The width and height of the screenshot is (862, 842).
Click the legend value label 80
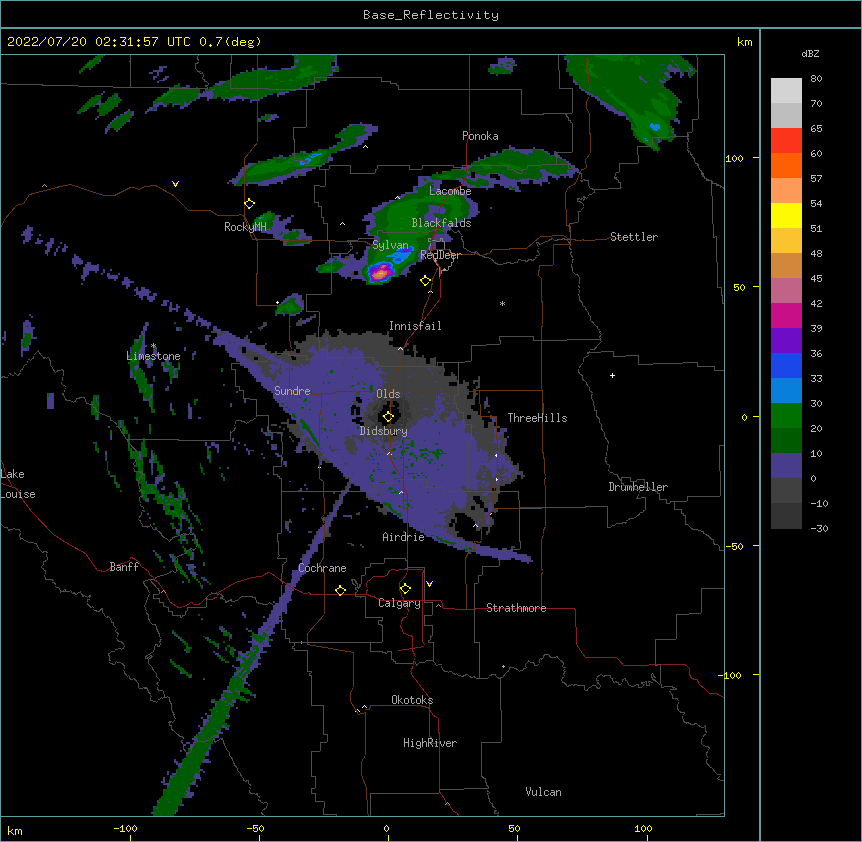[x=816, y=79]
